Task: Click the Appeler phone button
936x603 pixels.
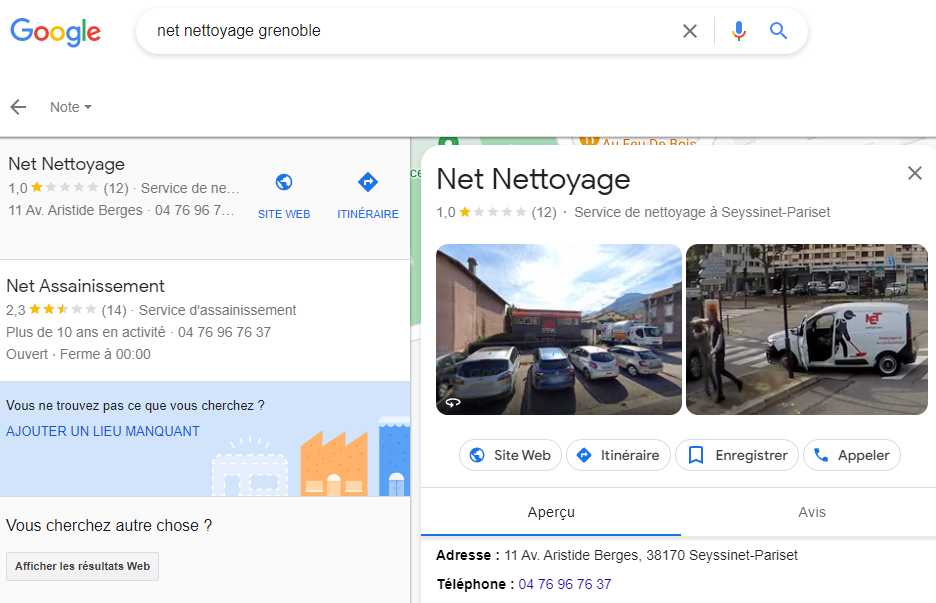Action: (x=852, y=455)
